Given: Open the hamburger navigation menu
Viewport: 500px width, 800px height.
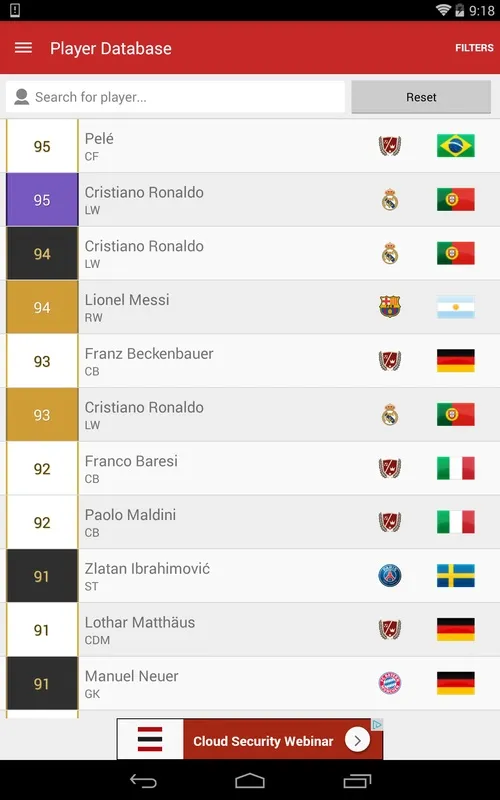Looking at the screenshot, I should (23, 48).
